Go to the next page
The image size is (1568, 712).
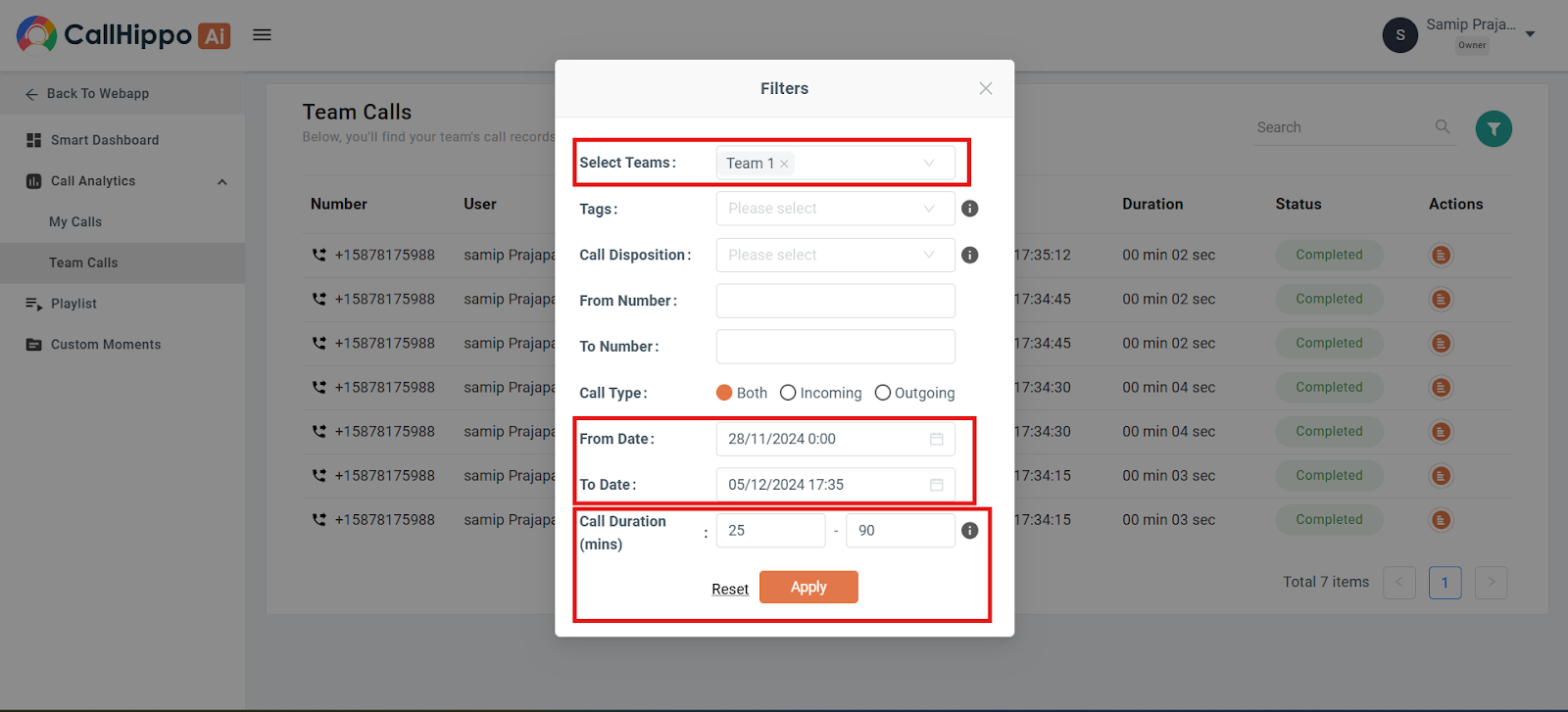1491,583
